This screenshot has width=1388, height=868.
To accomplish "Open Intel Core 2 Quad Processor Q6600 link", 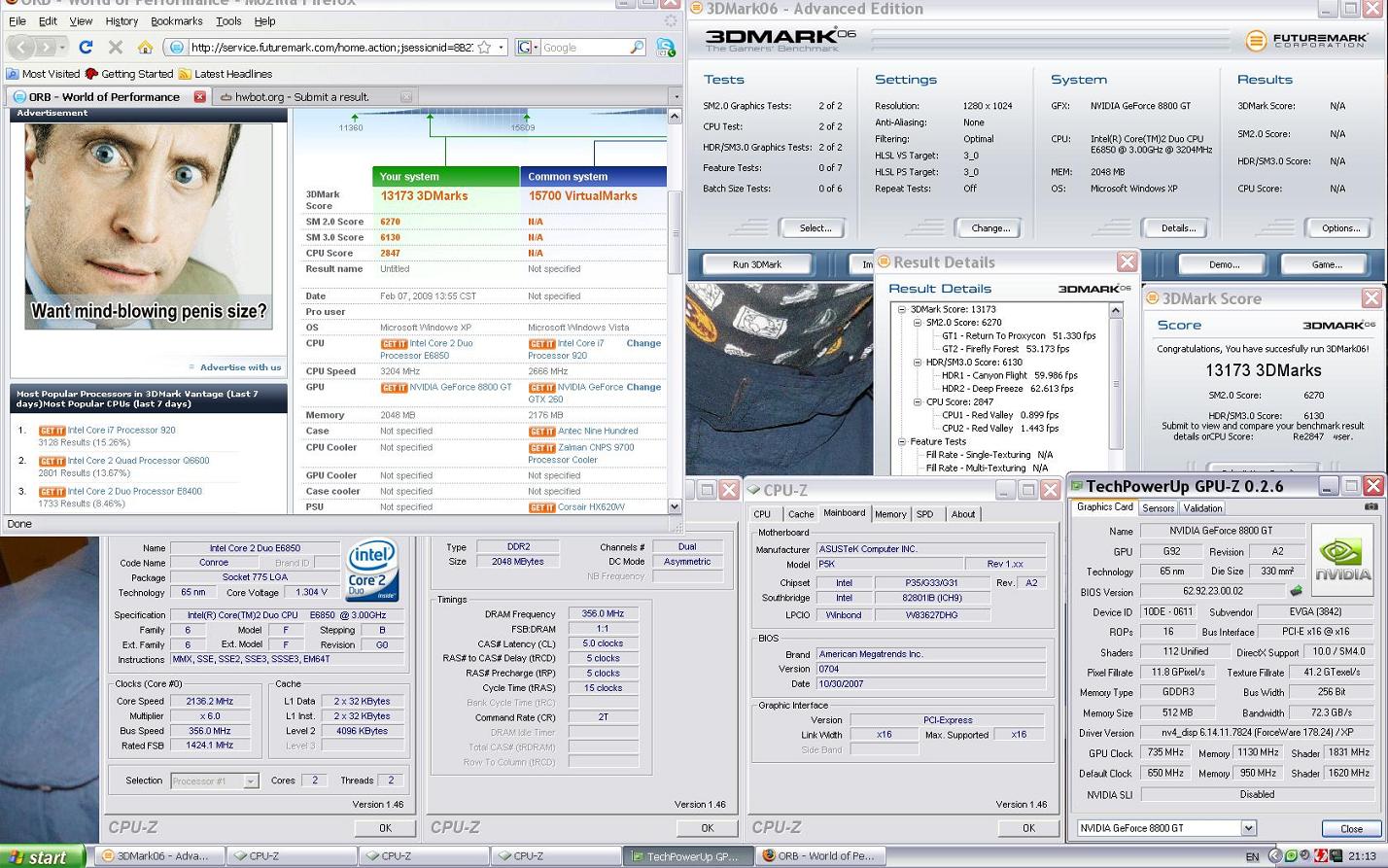I will [138, 461].
